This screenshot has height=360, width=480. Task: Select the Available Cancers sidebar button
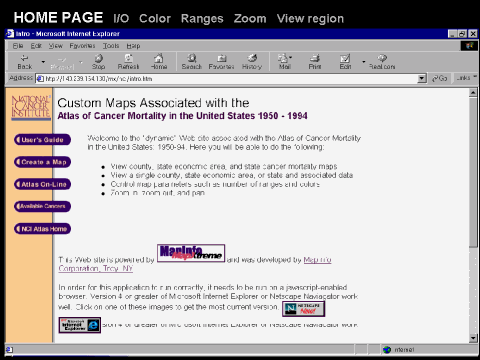coord(42,206)
